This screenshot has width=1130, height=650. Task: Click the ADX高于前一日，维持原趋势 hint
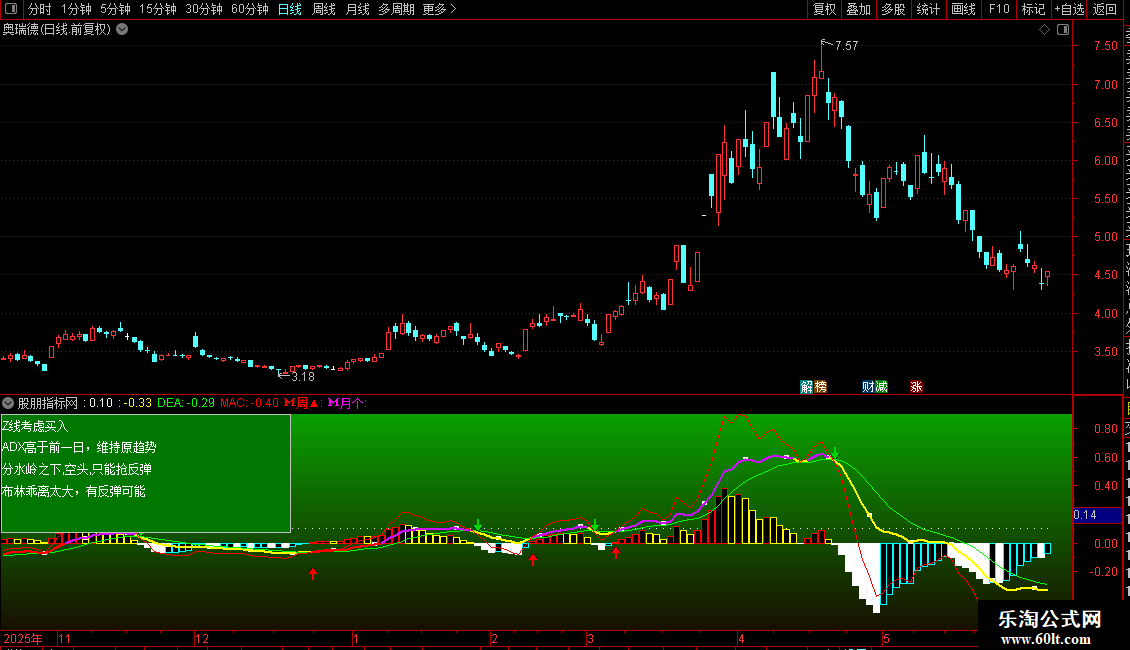tap(79, 448)
